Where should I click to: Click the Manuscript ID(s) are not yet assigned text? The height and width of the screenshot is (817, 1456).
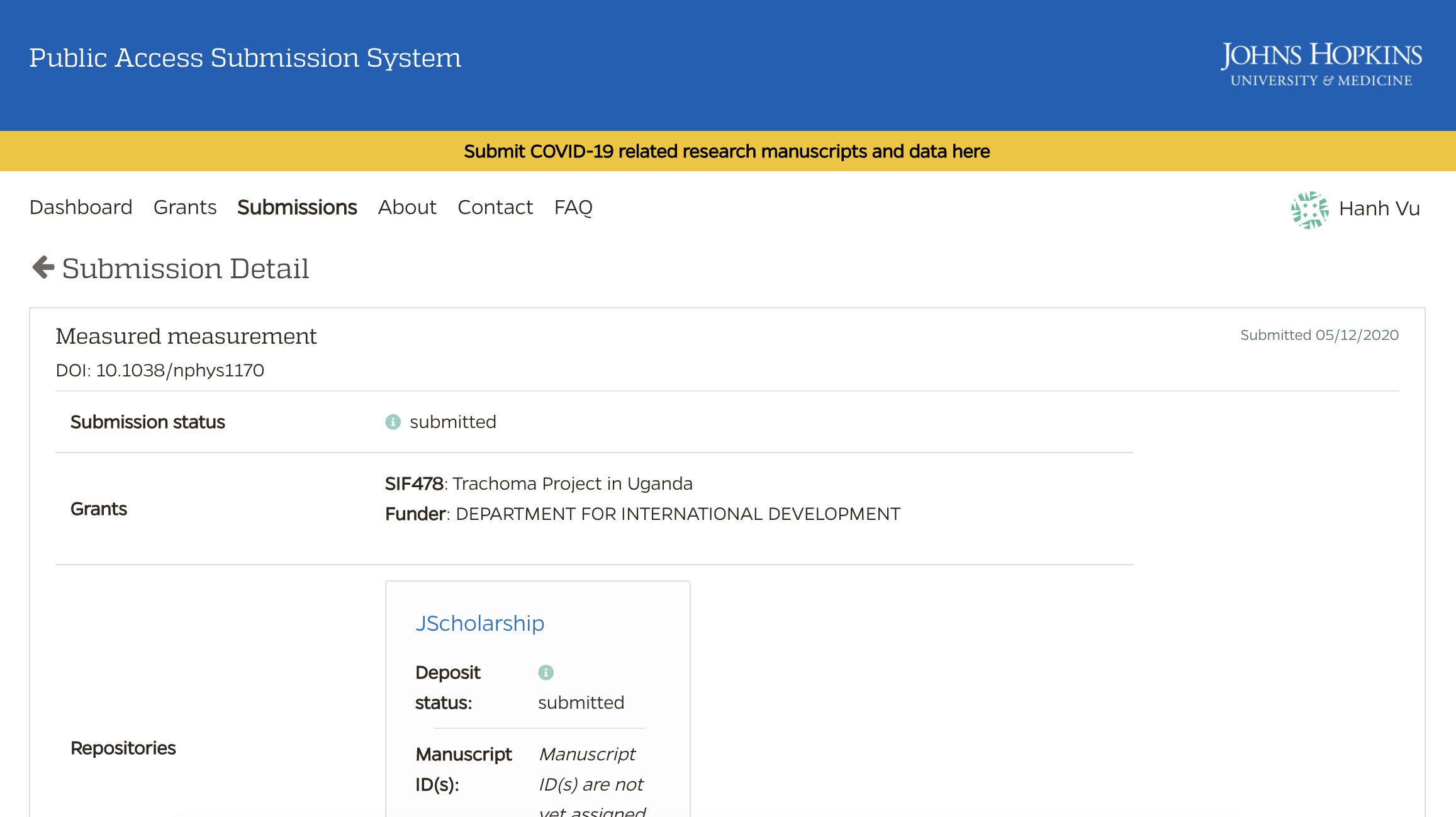[x=592, y=780]
